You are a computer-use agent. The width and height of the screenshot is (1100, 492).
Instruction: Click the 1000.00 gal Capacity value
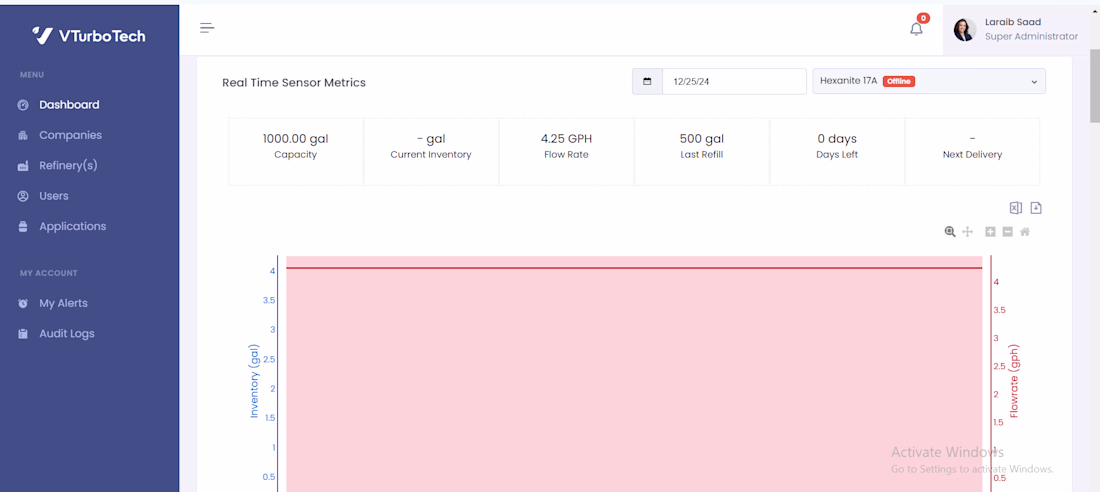pyautogui.click(x=295, y=139)
